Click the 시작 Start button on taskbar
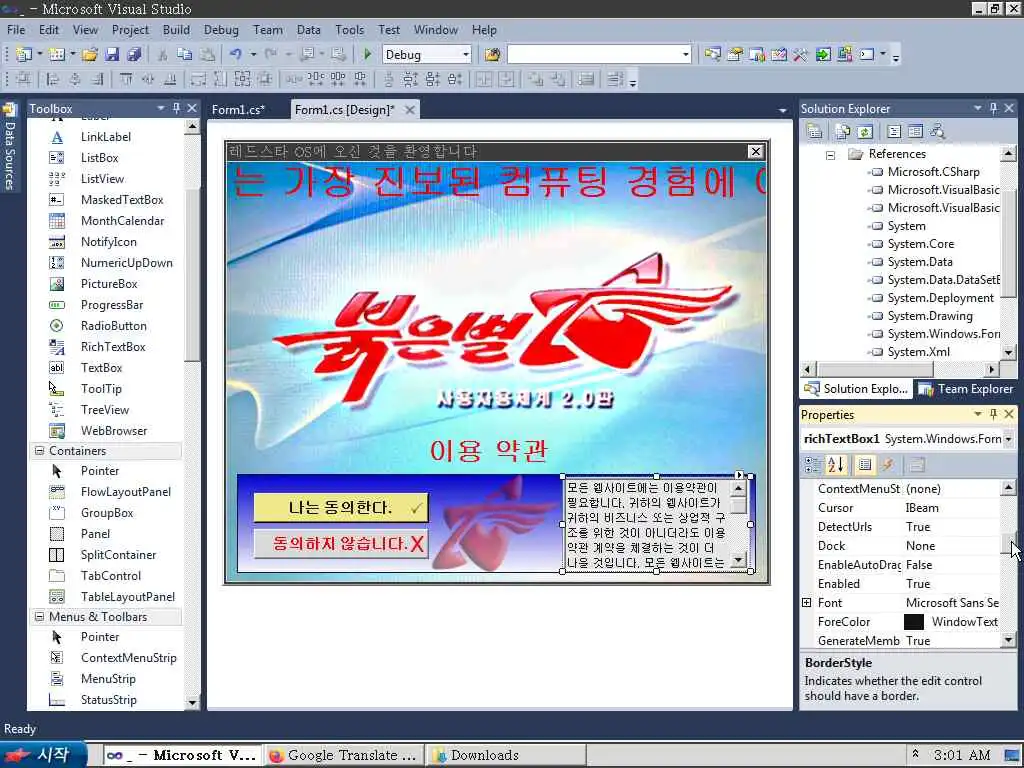The height and width of the screenshot is (768, 1024). 43,755
